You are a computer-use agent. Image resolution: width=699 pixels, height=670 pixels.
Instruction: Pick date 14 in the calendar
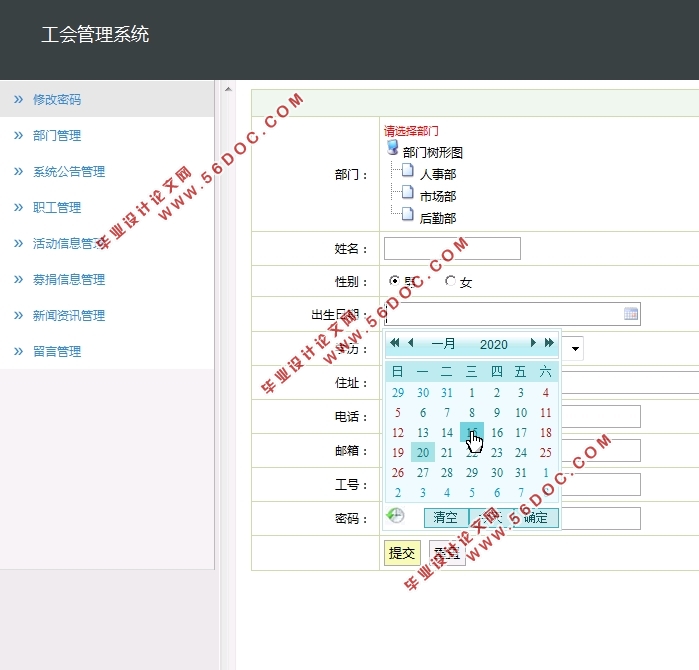(447, 432)
